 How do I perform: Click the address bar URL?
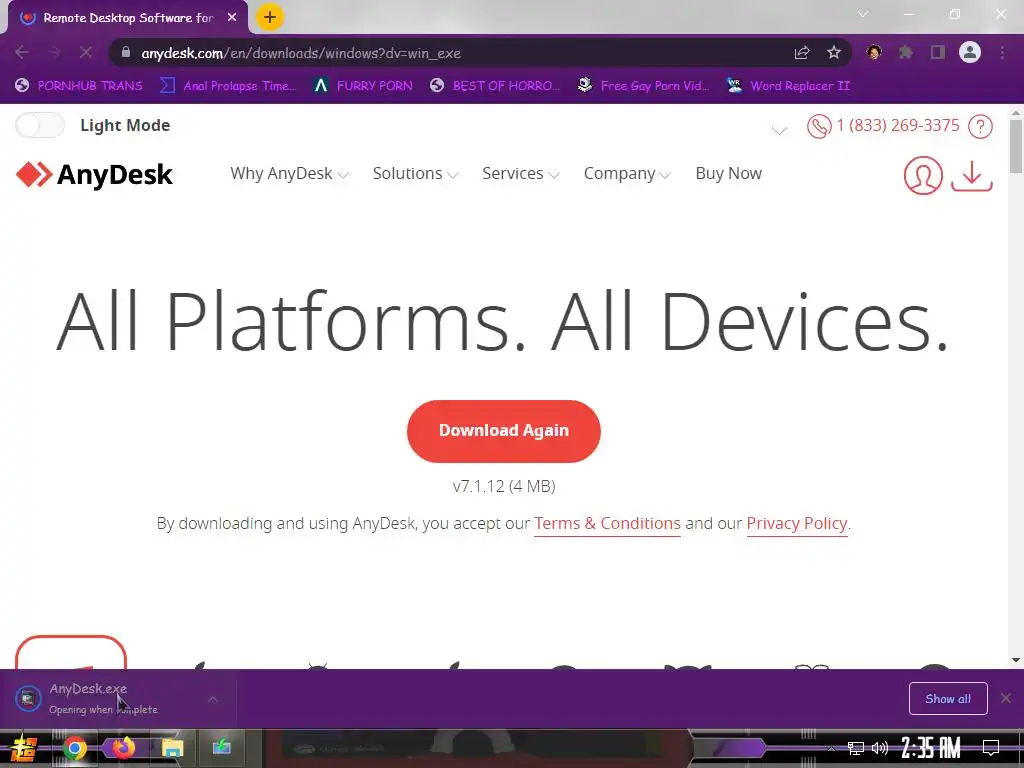(301, 53)
